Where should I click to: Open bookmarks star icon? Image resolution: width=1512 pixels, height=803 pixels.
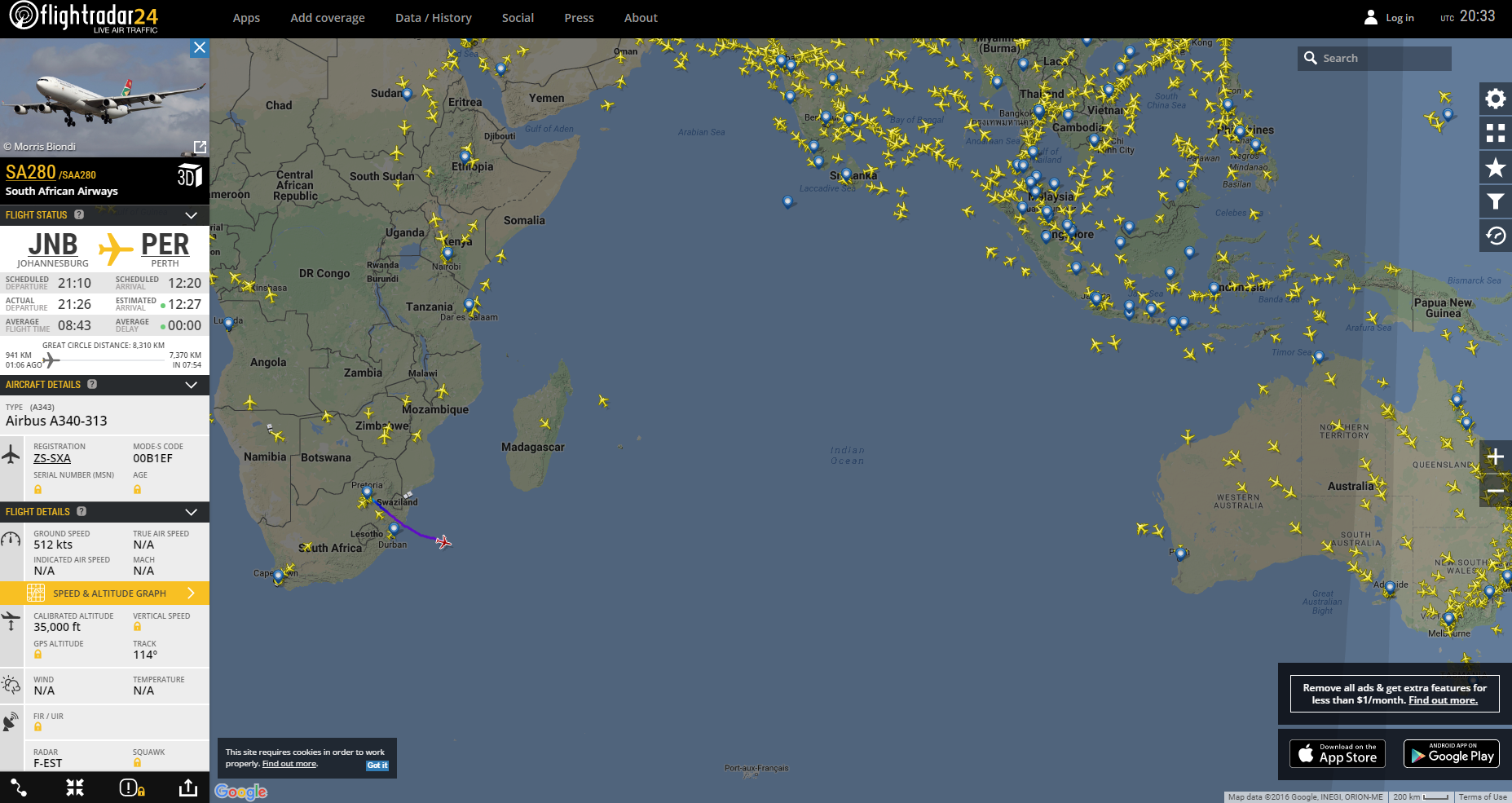1495,167
